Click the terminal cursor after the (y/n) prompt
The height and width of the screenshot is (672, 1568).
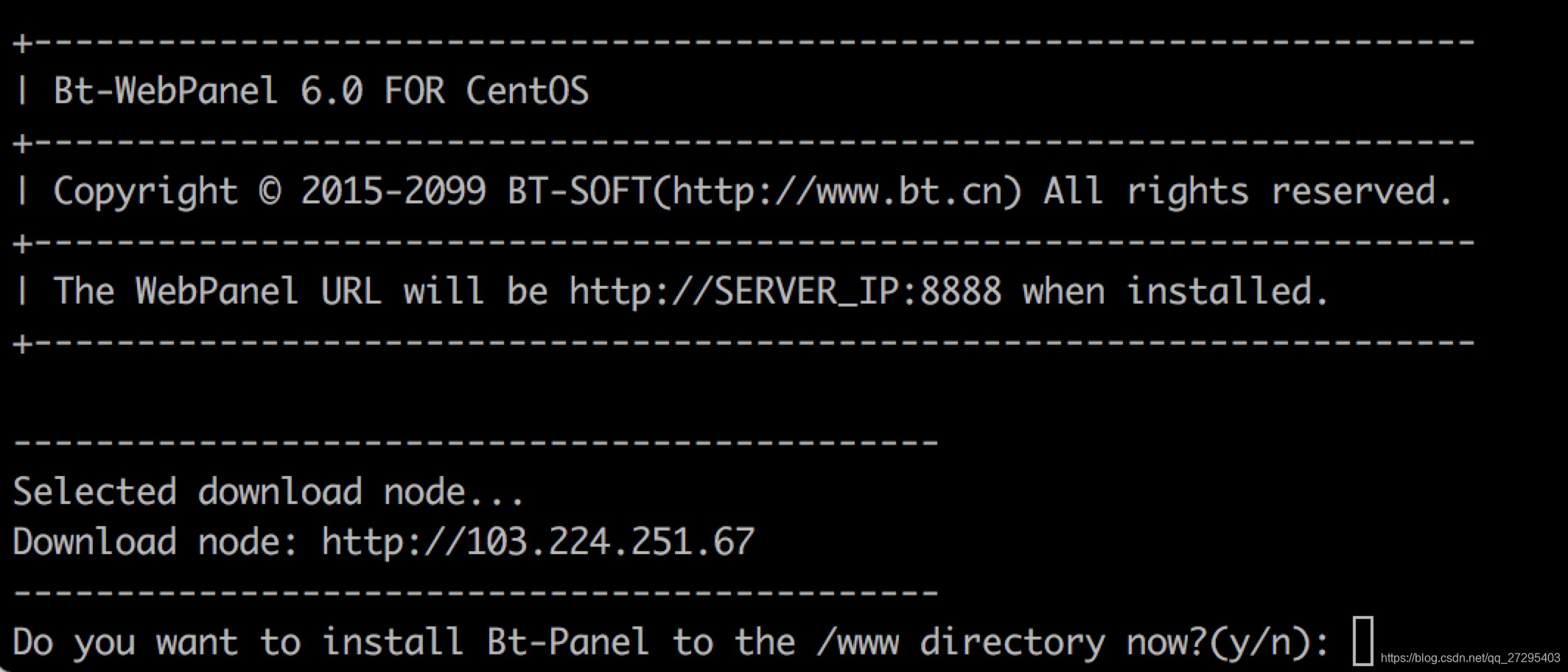pyautogui.click(x=1363, y=641)
